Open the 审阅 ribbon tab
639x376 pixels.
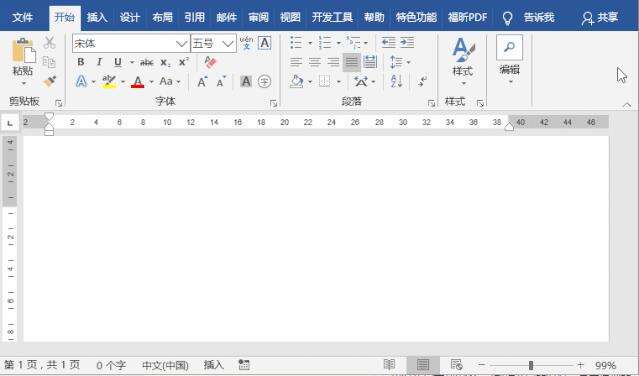[x=258, y=18]
